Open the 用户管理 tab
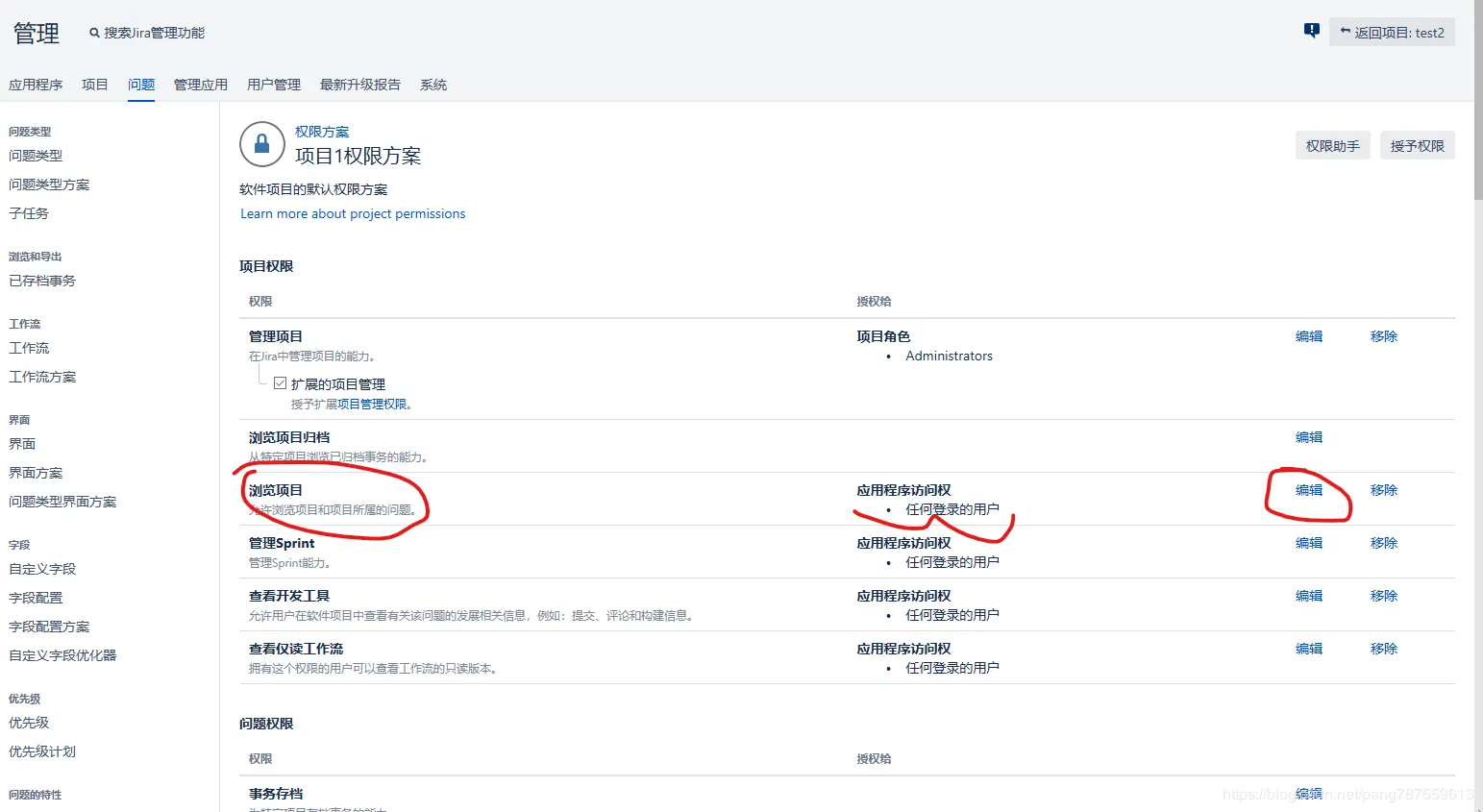Image resolution: width=1483 pixels, height=812 pixels. coord(273,85)
